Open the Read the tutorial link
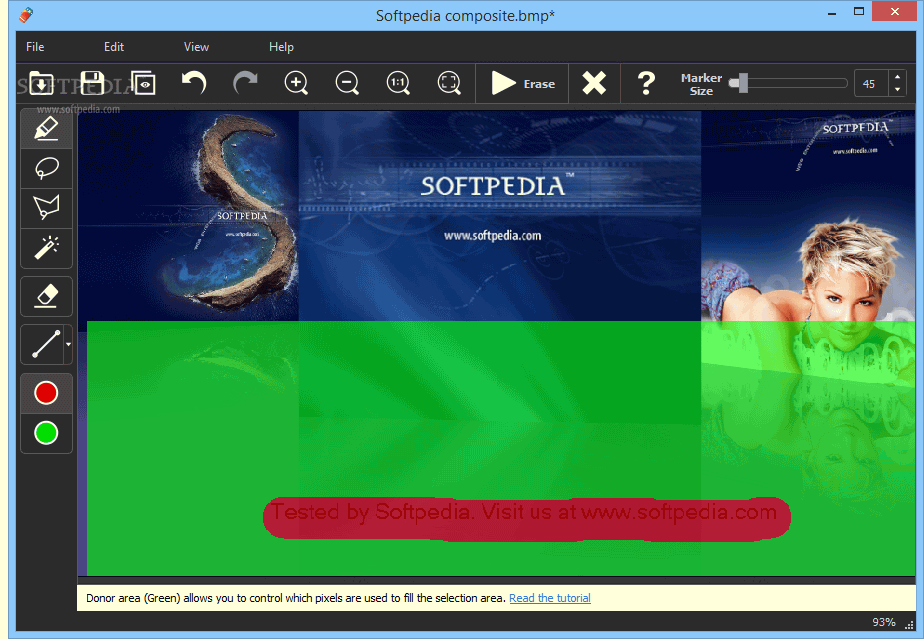924x639 pixels. point(550,598)
